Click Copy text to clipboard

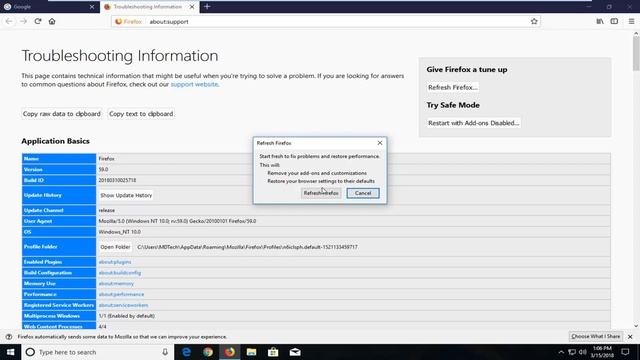point(141,114)
